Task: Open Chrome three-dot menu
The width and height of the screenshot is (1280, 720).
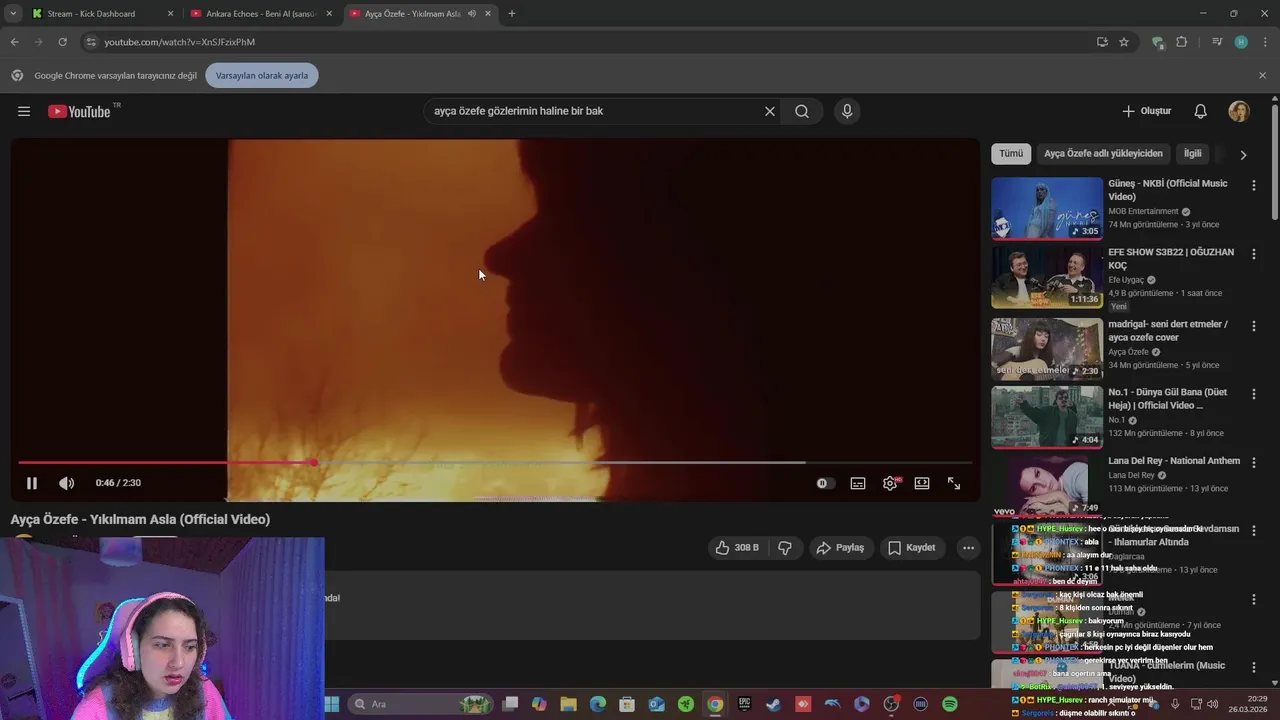Action: tap(1263, 42)
